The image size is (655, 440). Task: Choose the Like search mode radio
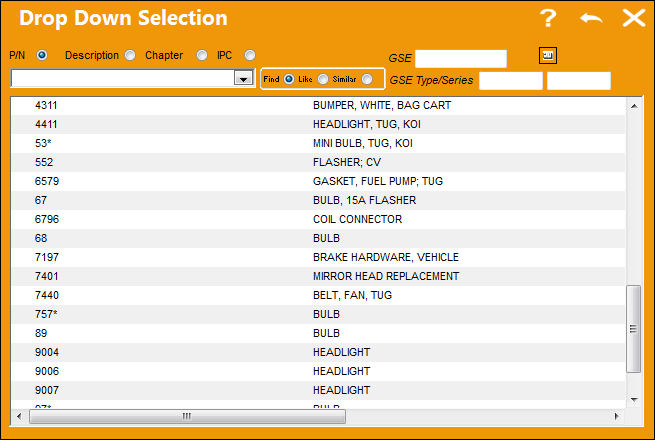pos(323,79)
